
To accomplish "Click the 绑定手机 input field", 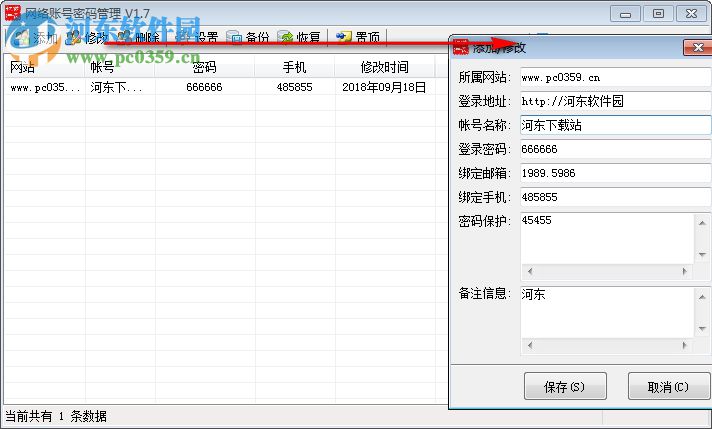I will click(616, 197).
